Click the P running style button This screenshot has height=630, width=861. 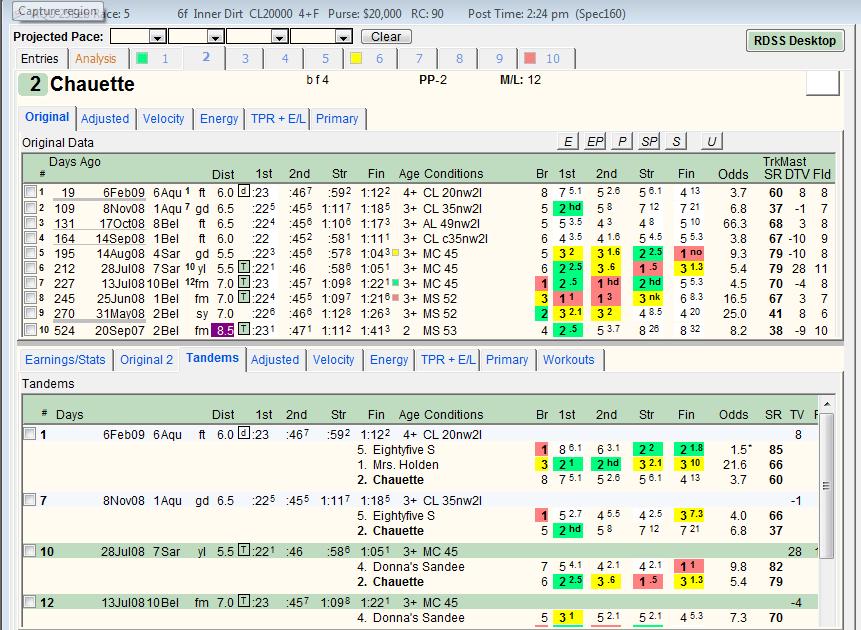[622, 141]
